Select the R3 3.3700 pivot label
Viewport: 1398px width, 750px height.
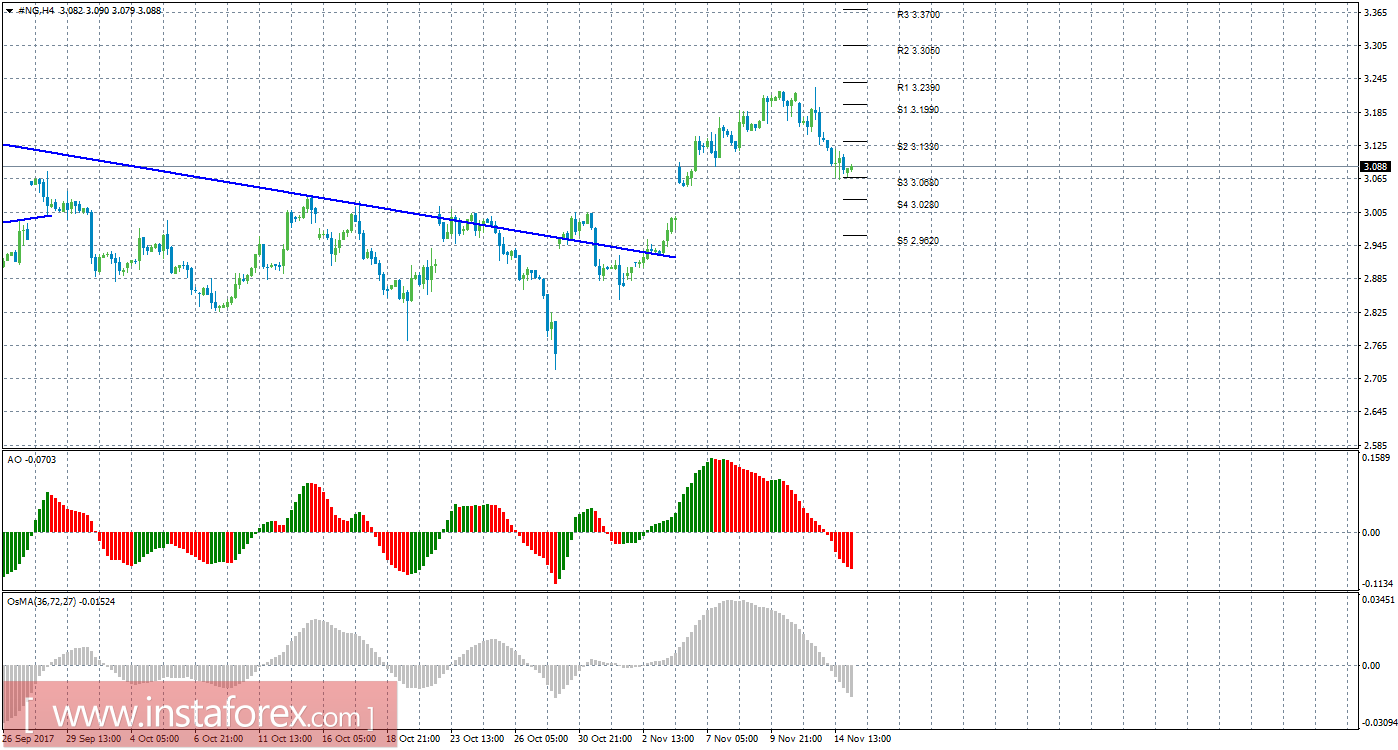pyautogui.click(x=918, y=15)
